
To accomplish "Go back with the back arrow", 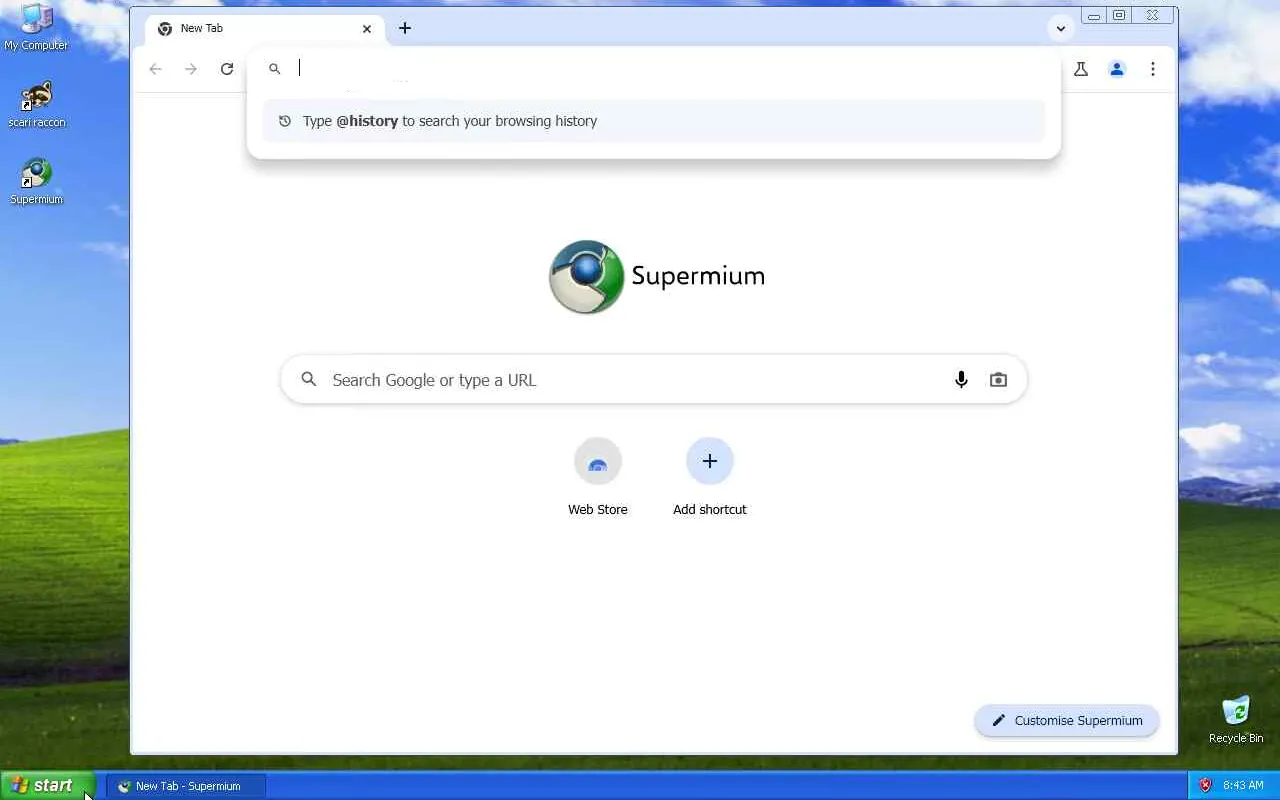I will [155, 69].
